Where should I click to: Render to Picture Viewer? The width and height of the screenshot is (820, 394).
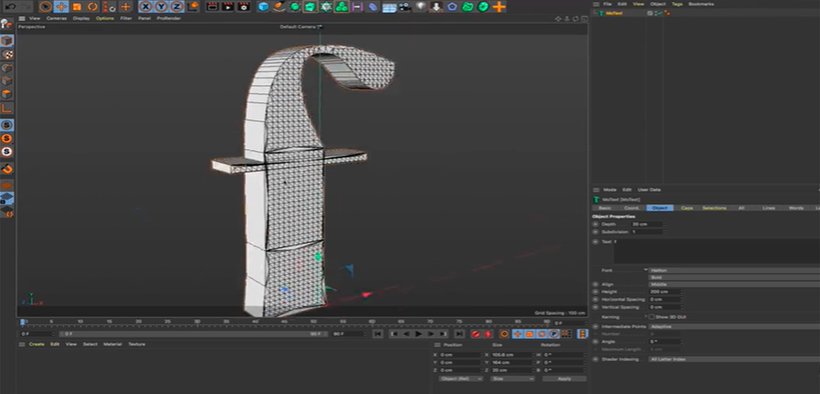click(x=227, y=7)
